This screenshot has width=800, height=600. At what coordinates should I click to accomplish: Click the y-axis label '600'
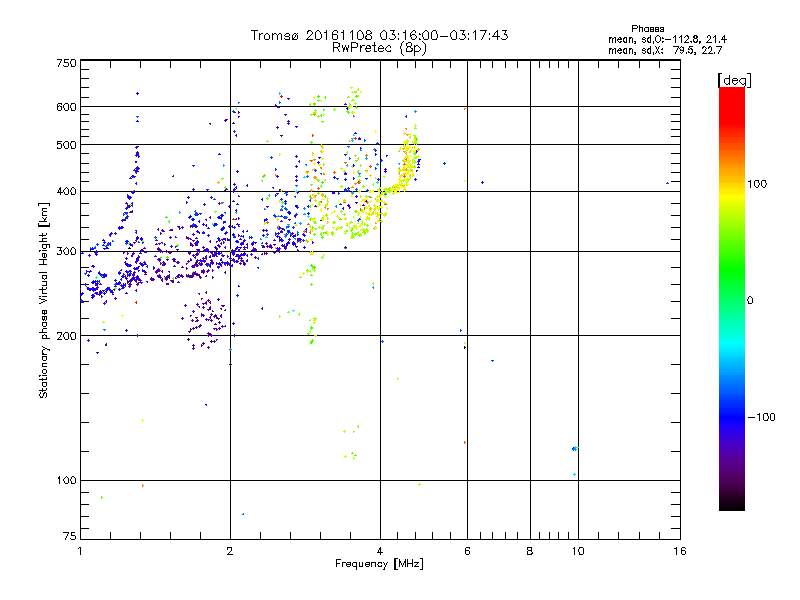coord(66,107)
